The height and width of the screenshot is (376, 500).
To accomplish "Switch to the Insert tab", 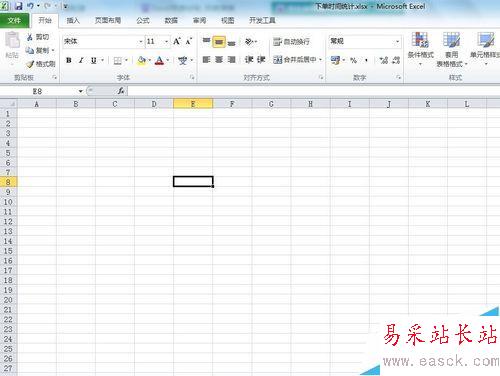I will click(73, 21).
